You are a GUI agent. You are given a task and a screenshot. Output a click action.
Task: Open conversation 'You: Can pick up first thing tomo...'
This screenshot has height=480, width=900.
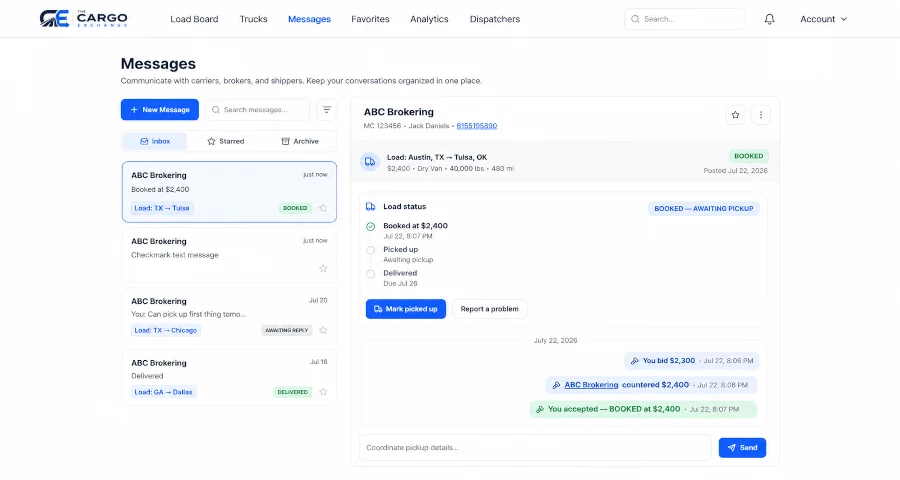[229, 315]
